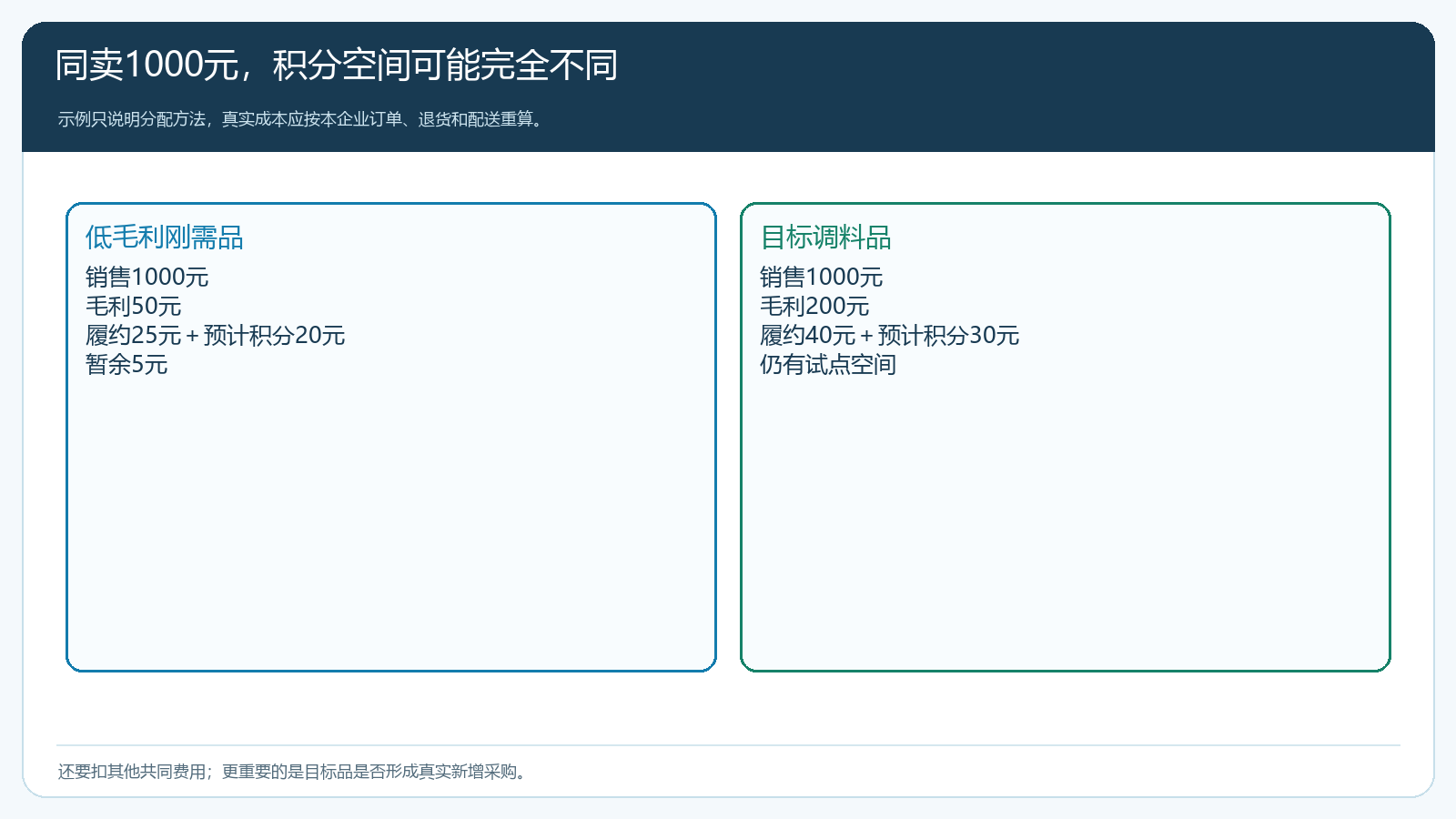The width and height of the screenshot is (1456, 819).
Task: Click the heading 低毛利刚需品
Action: click(x=165, y=238)
